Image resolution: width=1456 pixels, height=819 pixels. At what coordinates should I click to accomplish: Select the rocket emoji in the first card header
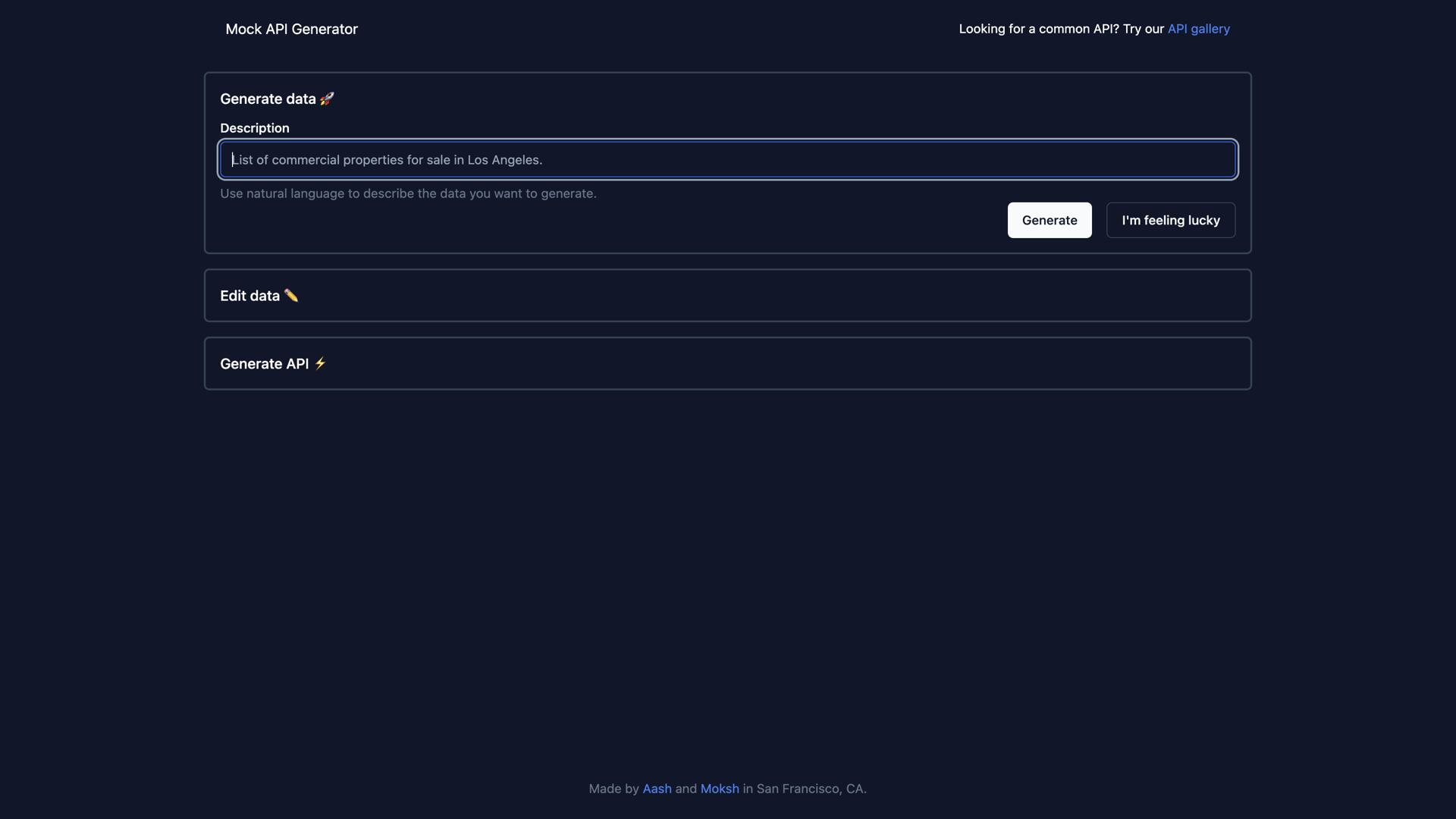click(327, 98)
